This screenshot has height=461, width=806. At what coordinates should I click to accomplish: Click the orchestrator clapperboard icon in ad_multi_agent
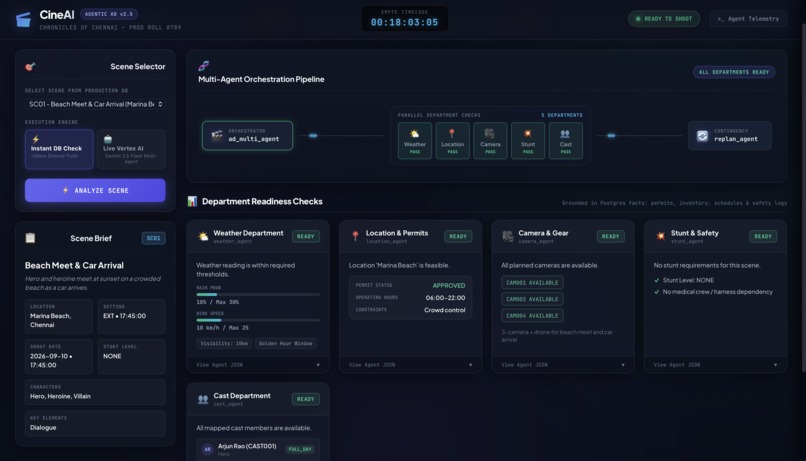pyautogui.click(x=217, y=136)
